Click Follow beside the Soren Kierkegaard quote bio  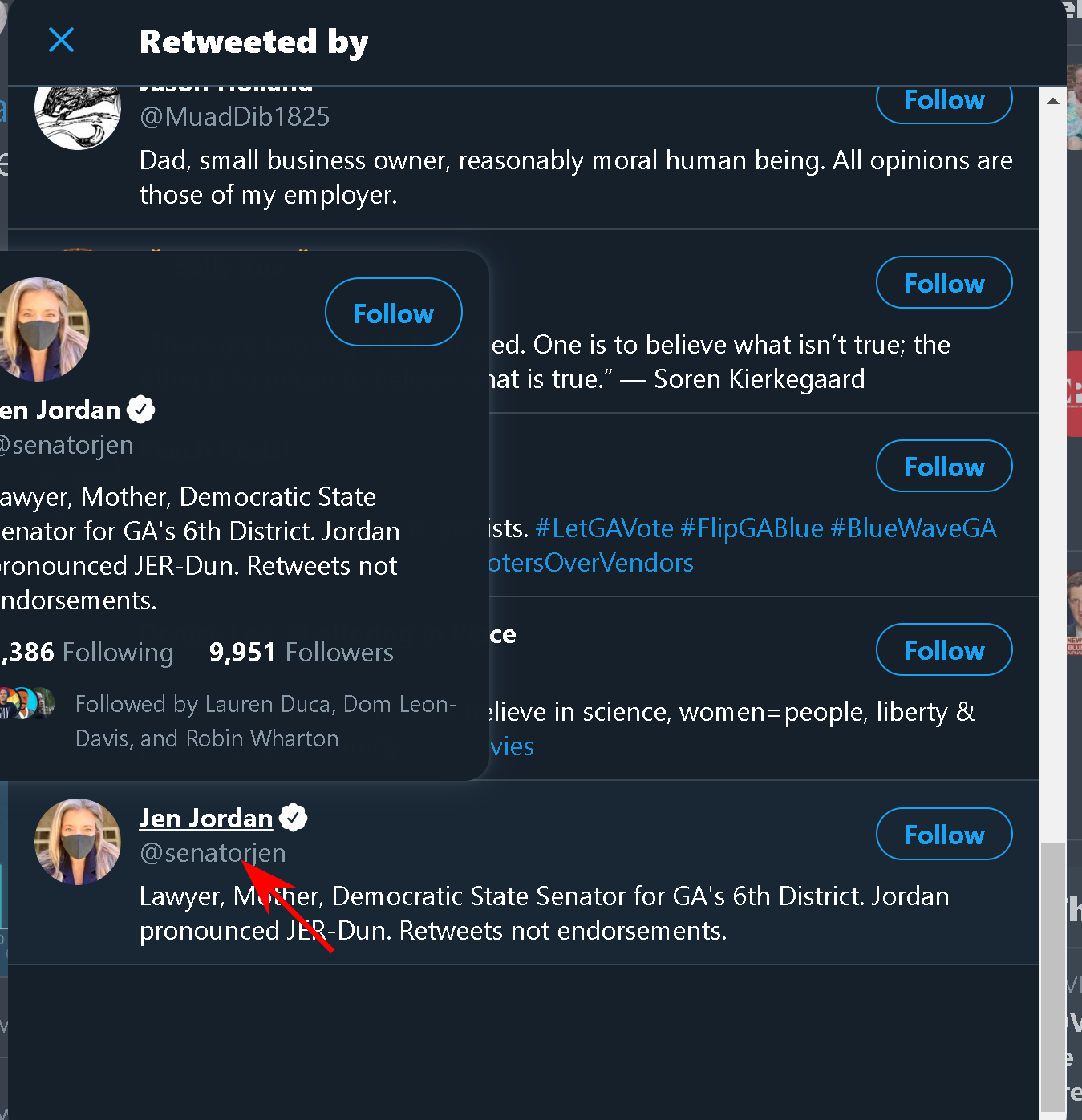pyautogui.click(x=943, y=283)
